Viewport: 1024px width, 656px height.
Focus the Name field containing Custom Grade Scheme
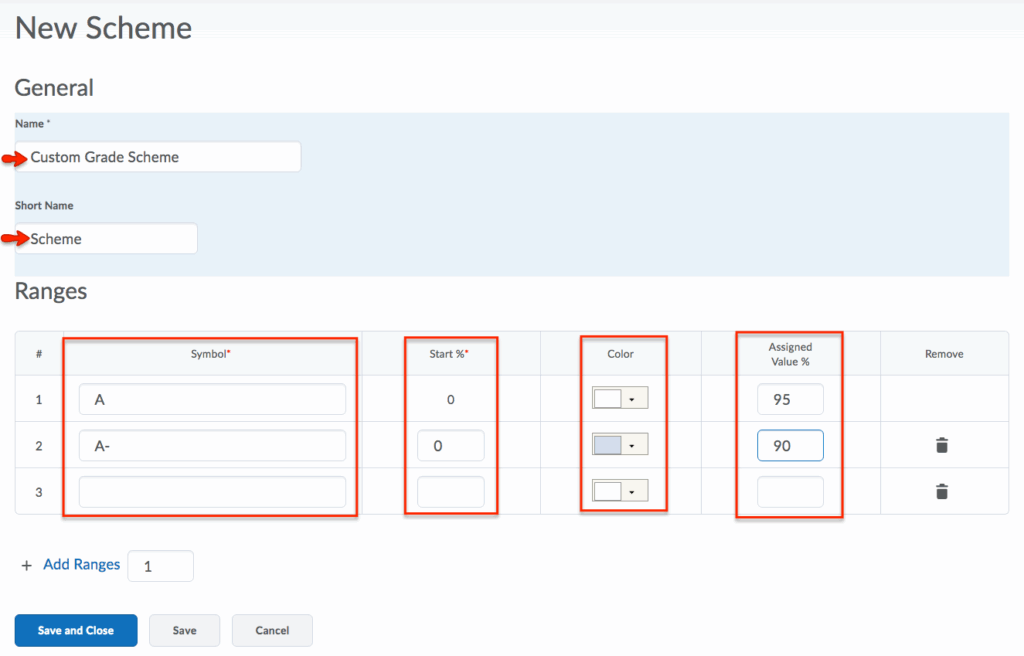pyautogui.click(x=160, y=157)
